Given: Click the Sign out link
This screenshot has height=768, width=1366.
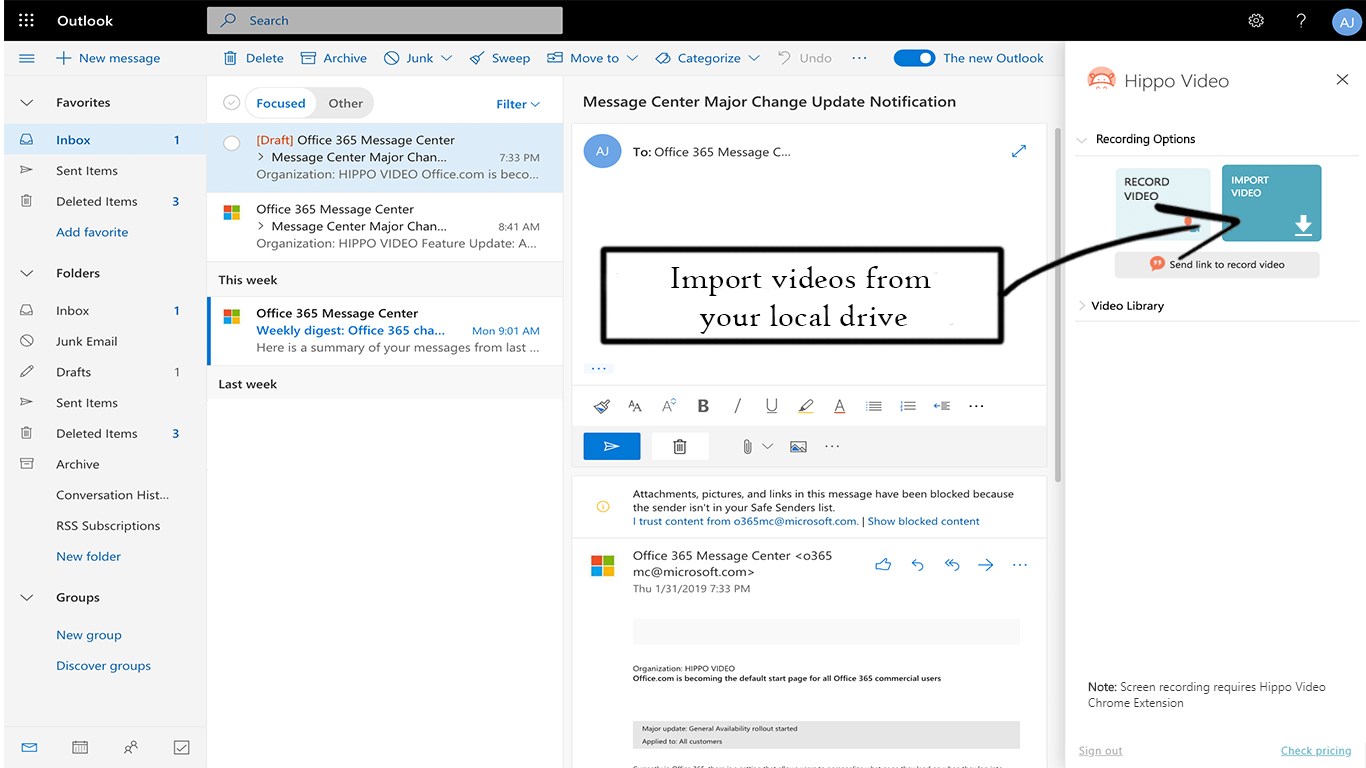Looking at the screenshot, I should pyautogui.click(x=1101, y=751).
